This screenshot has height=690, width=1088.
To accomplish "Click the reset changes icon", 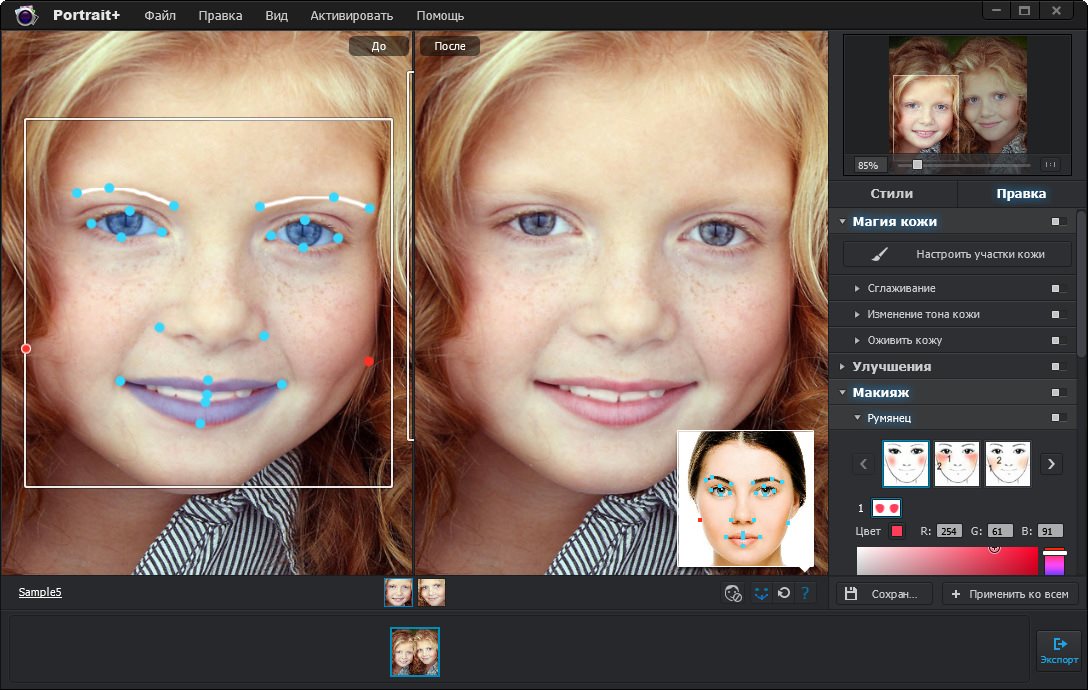I will coord(783,592).
